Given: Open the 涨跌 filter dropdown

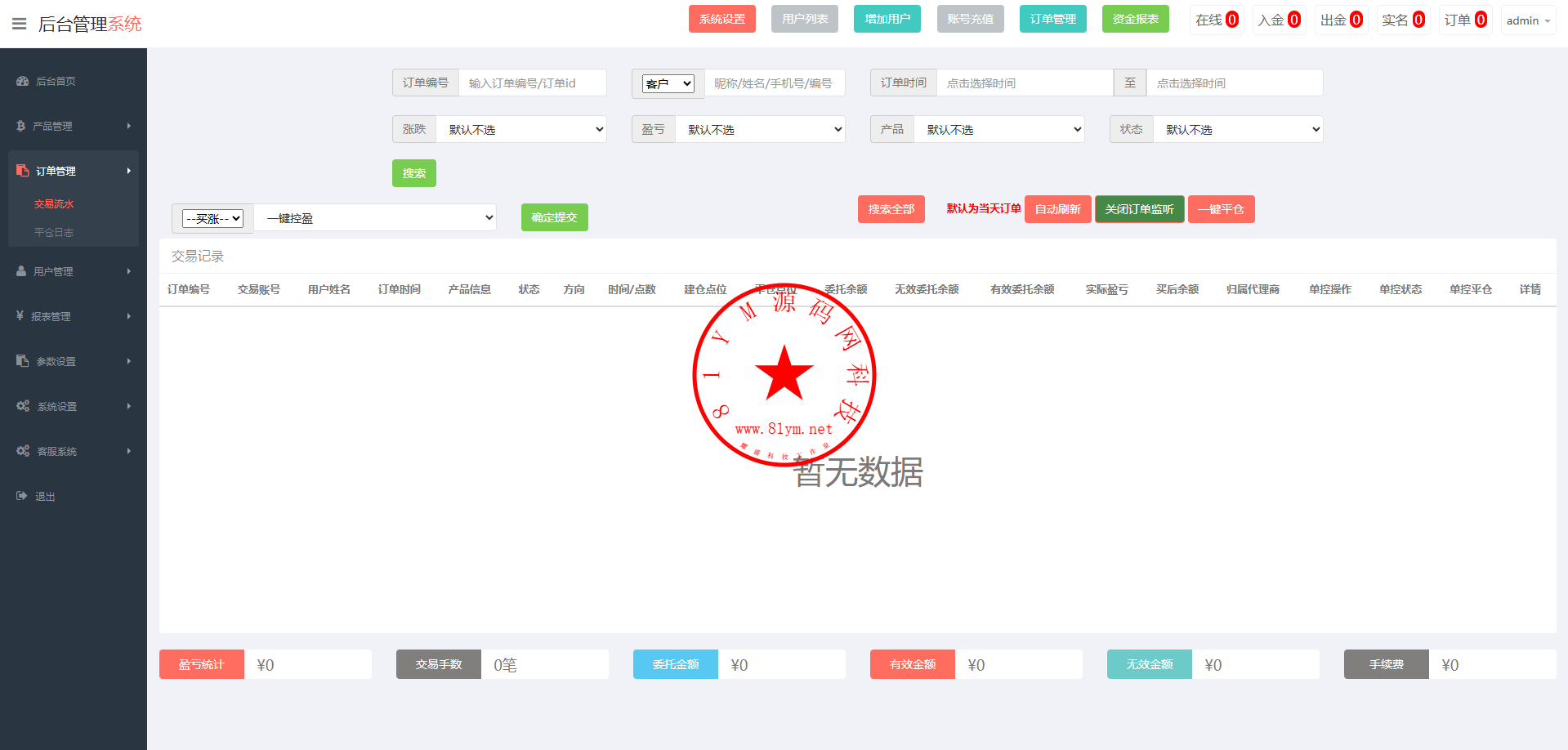Looking at the screenshot, I should click(x=521, y=129).
